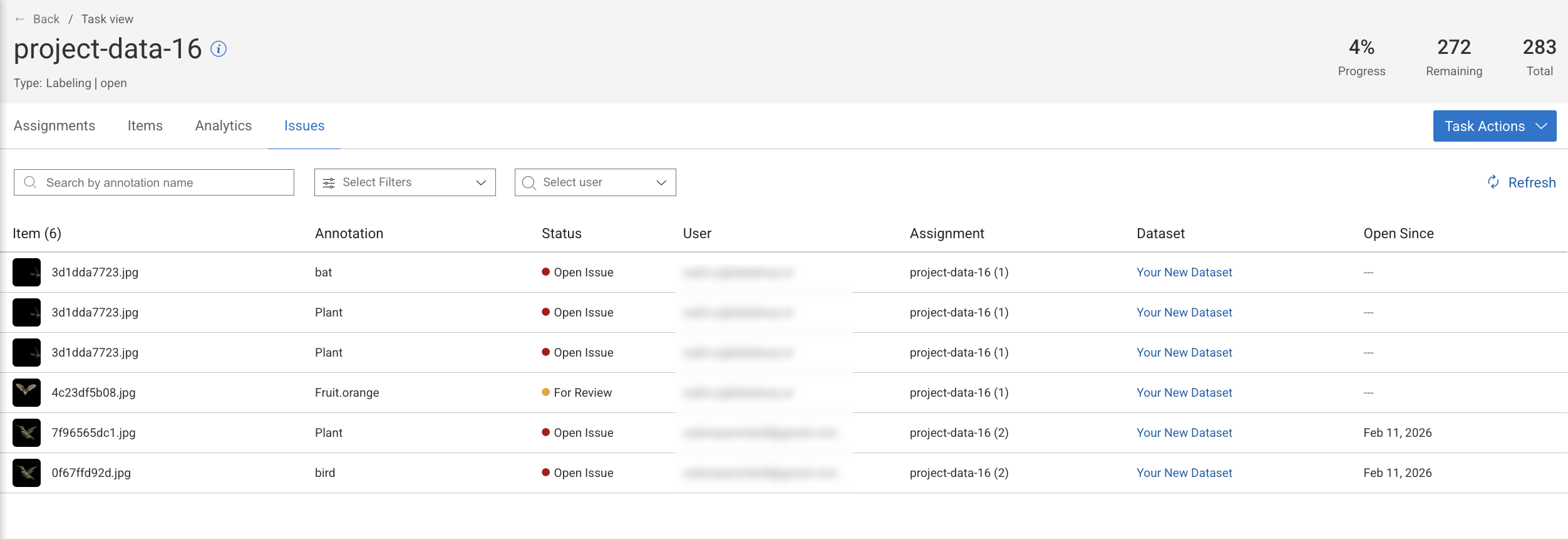Screen dimensions: 1568x539
Task: Click the file name 7f96565dc1.jpg
Action: point(93,433)
